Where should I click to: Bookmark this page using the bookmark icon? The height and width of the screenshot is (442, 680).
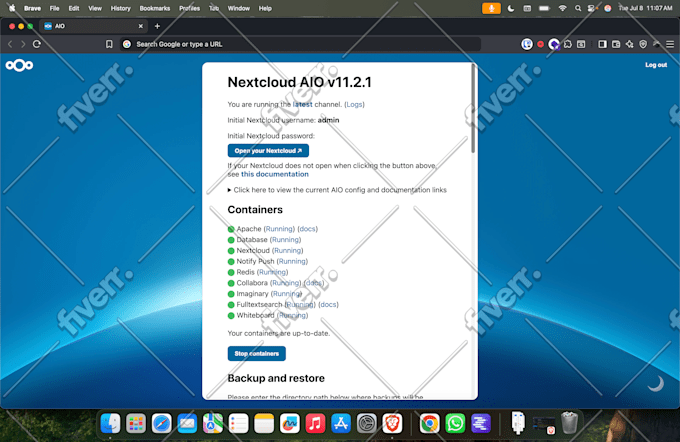coord(109,44)
